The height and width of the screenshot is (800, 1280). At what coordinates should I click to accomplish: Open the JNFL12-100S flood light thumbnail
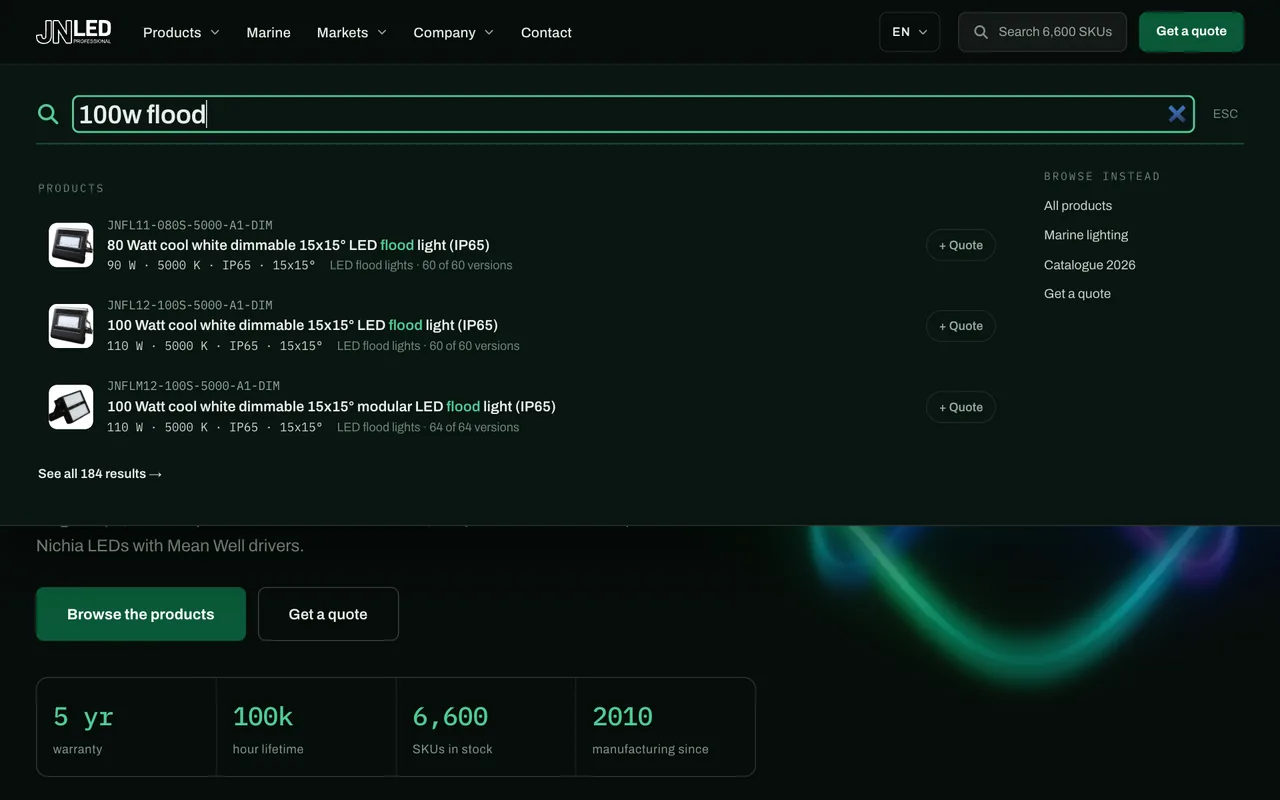71,326
